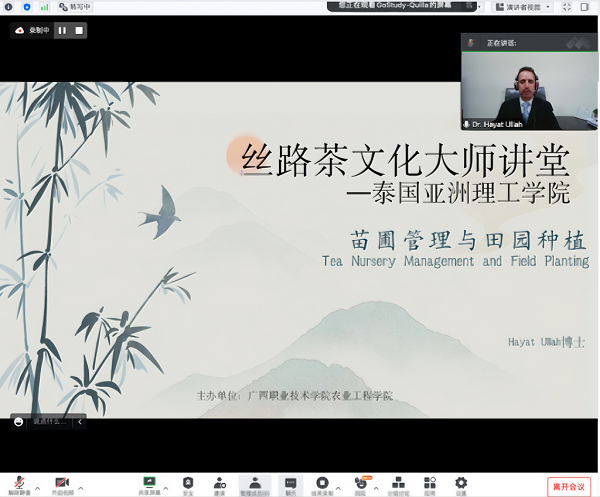Screen dimensions: 600x497
Task: Turn on the camera video
Action: pyautogui.click(x=62, y=484)
